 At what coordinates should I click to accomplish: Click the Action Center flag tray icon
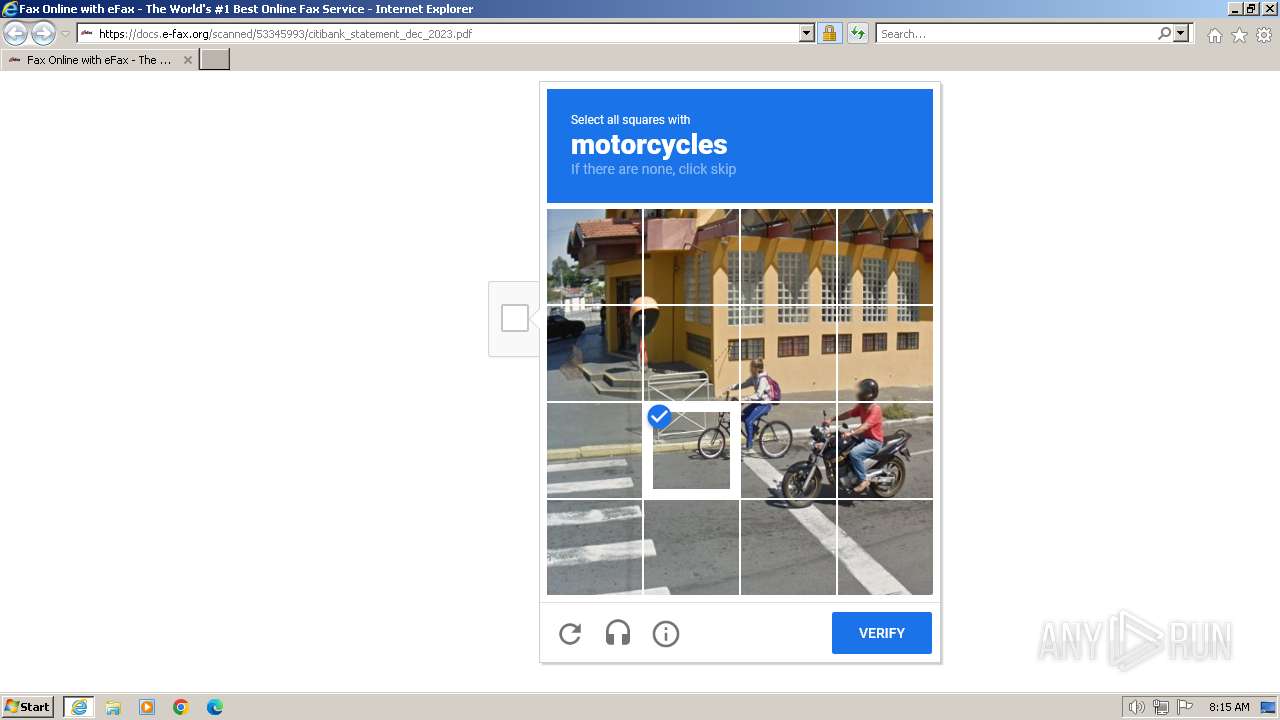(1185, 707)
